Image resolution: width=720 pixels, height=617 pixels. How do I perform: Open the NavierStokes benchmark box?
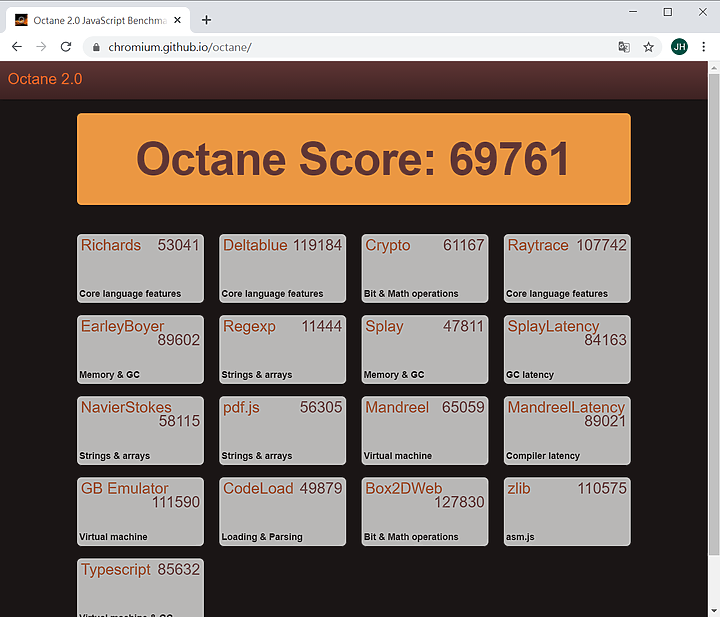coord(140,431)
